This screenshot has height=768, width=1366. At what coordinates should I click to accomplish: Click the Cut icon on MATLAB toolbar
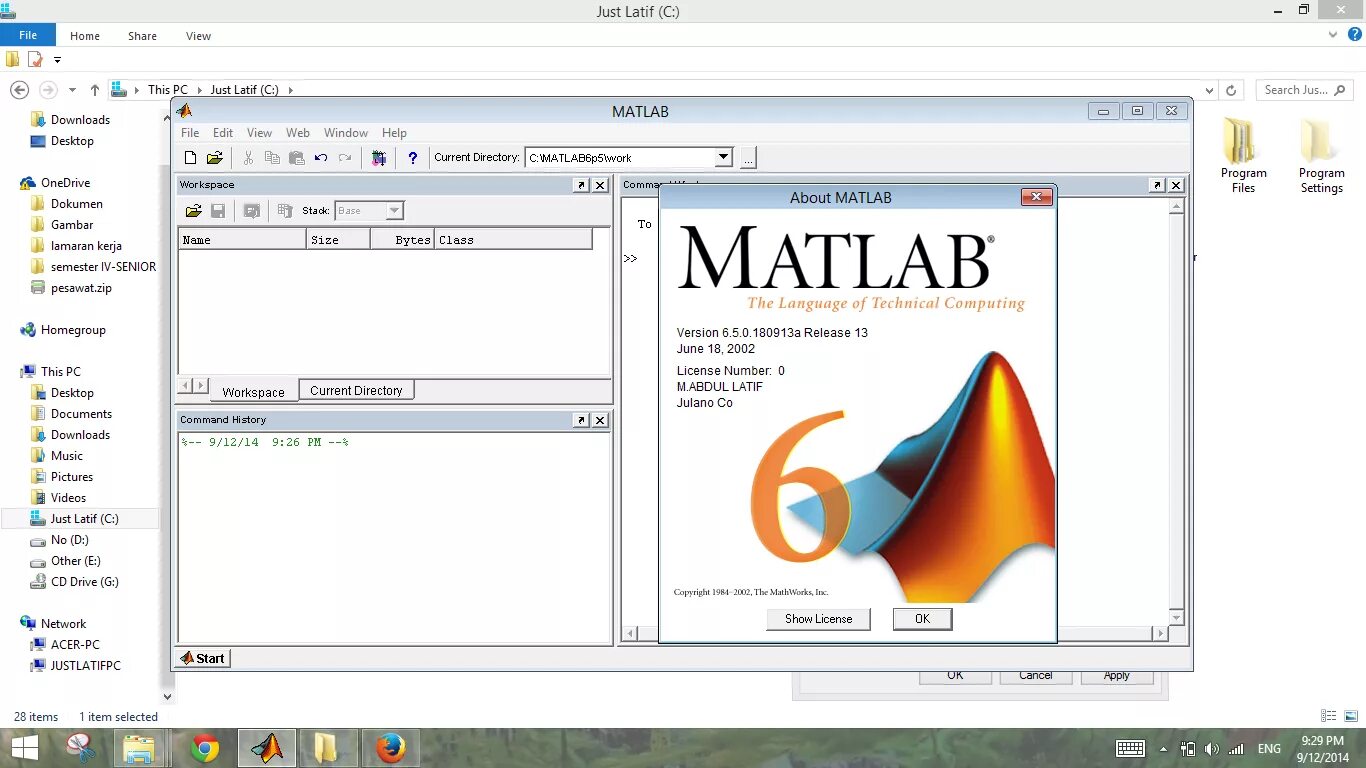(x=248, y=157)
